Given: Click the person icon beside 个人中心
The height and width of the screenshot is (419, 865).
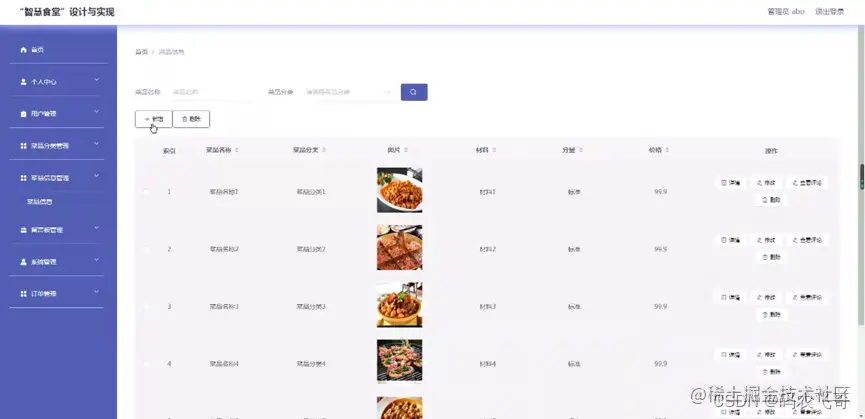Looking at the screenshot, I should pos(23,82).
